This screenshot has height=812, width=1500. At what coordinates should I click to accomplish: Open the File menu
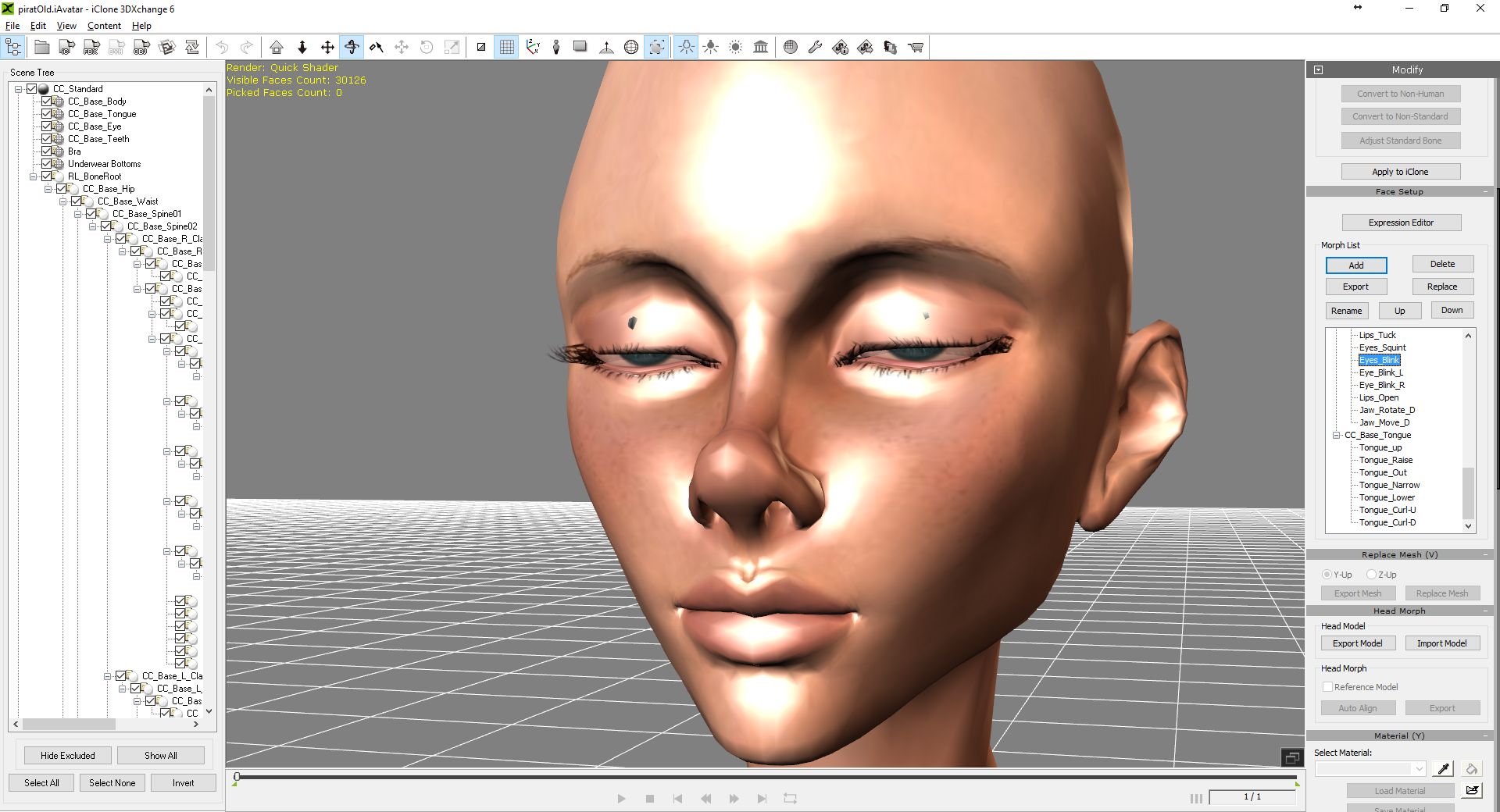point(12,26)
